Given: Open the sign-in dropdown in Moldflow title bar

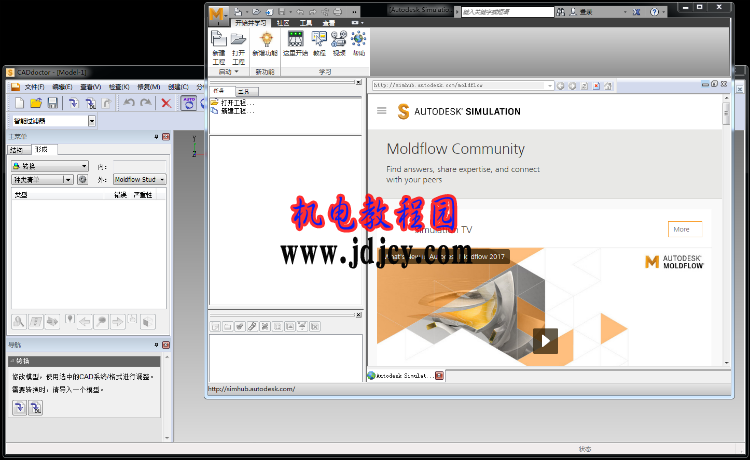Looking at the screenshot, I should click(625, 11).
